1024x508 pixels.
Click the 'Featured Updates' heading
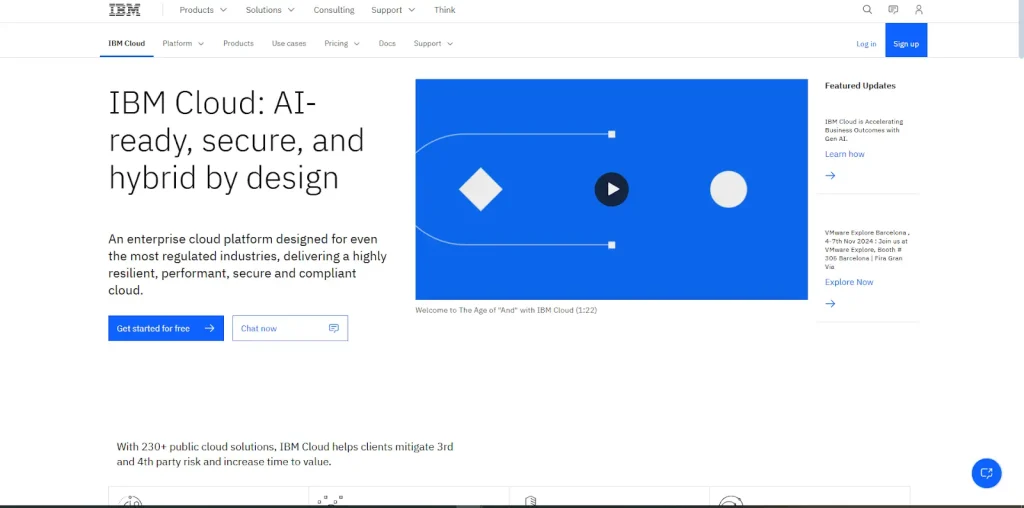860,86
